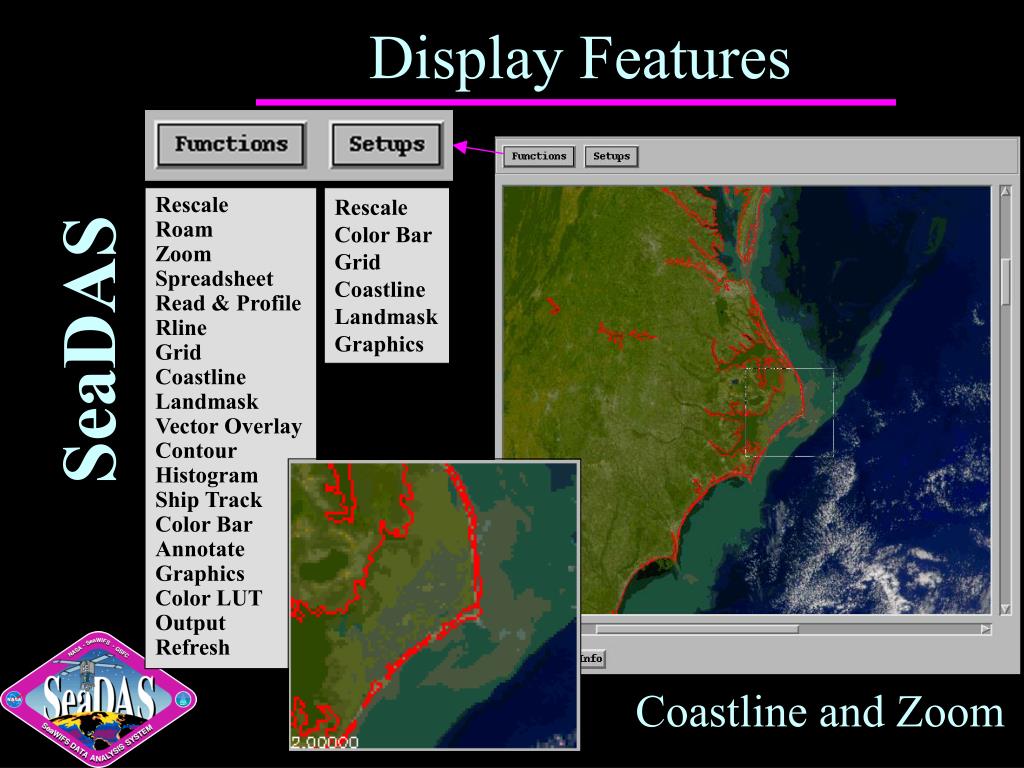Image resolution: width=1024 pixels, height=768 pixels.
Task: Select the Annotate function
Action: click(200, 549)
